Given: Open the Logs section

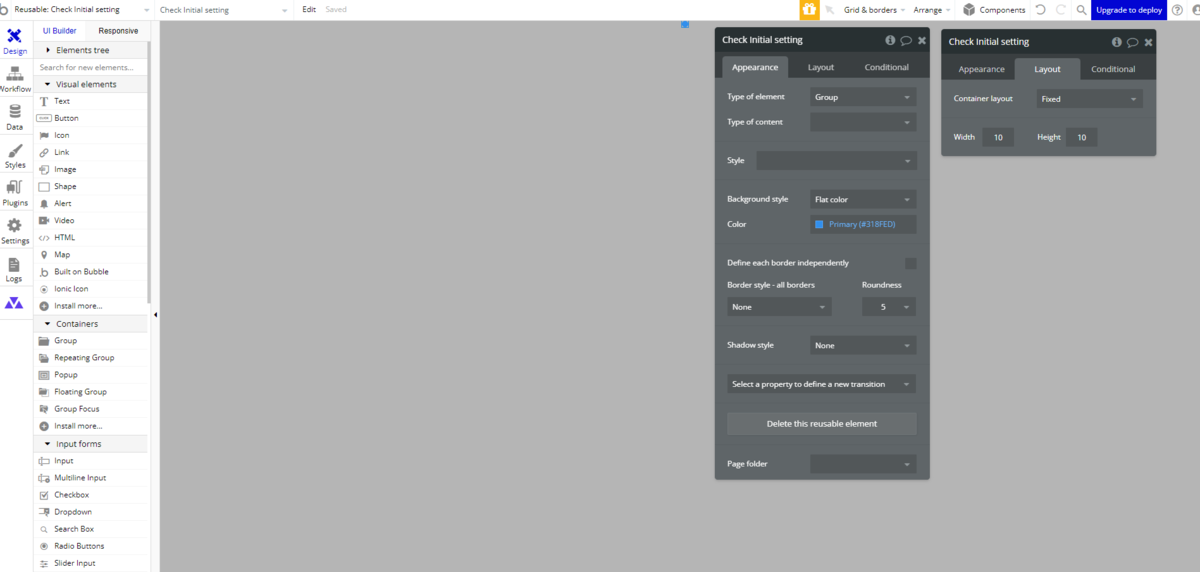Looking at the screenshot, I should pos(15,268).
